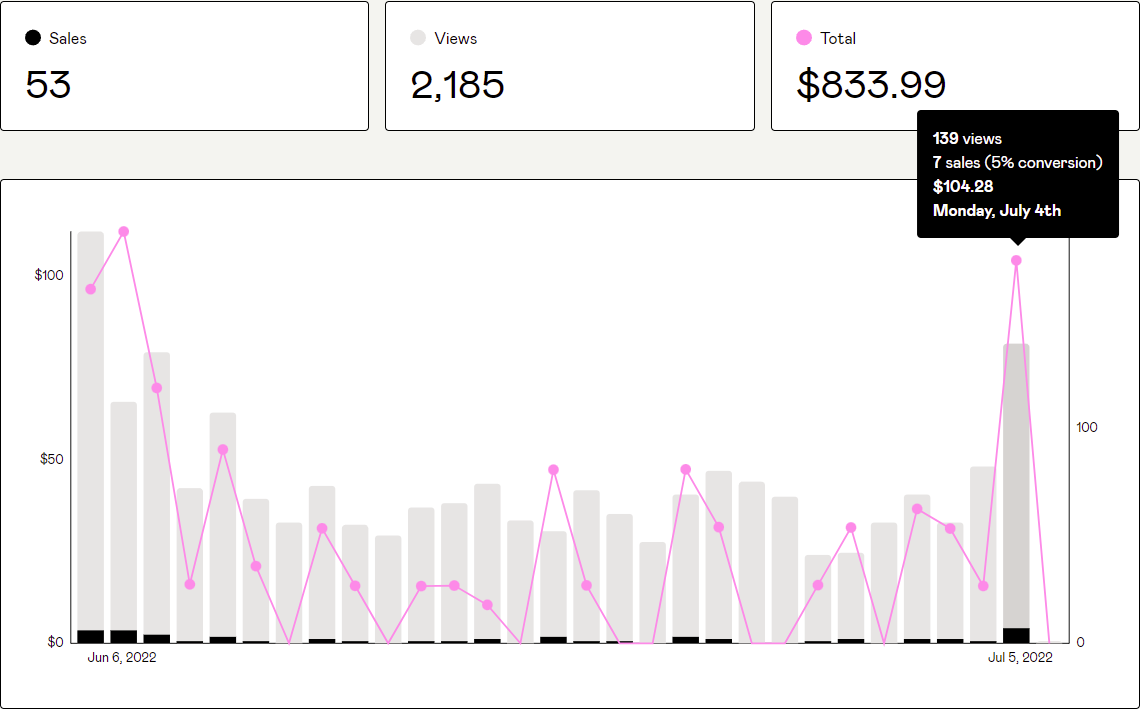Click the black Sales legend dot

(33, 38)
